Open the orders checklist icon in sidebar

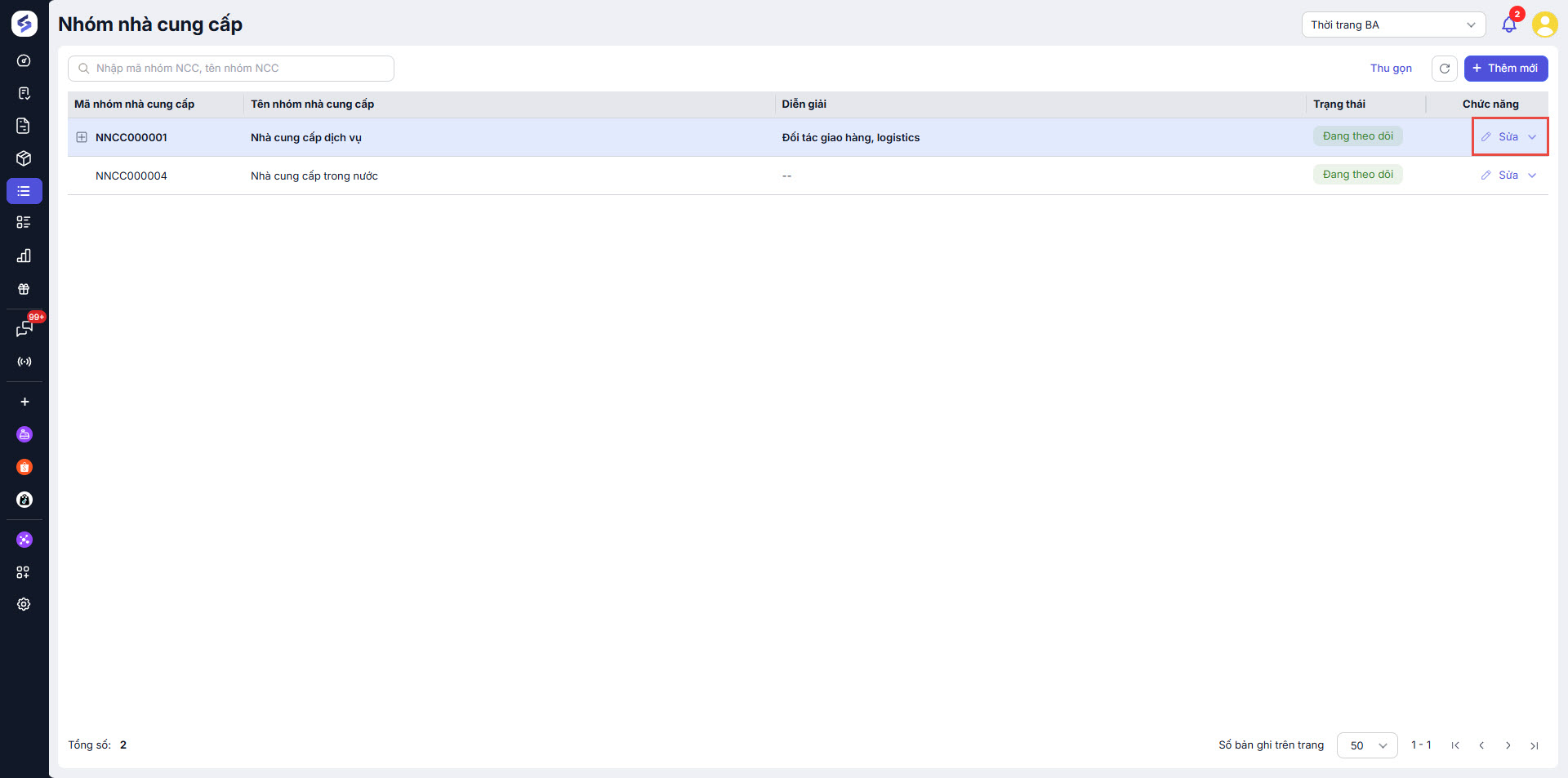(x=24, y=93)
